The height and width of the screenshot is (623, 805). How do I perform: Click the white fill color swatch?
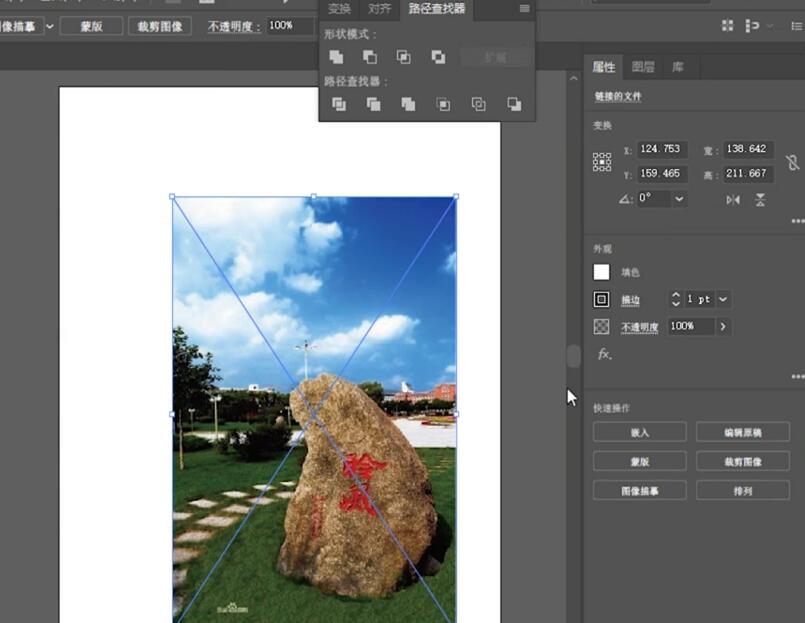click(x=601, y=272)
